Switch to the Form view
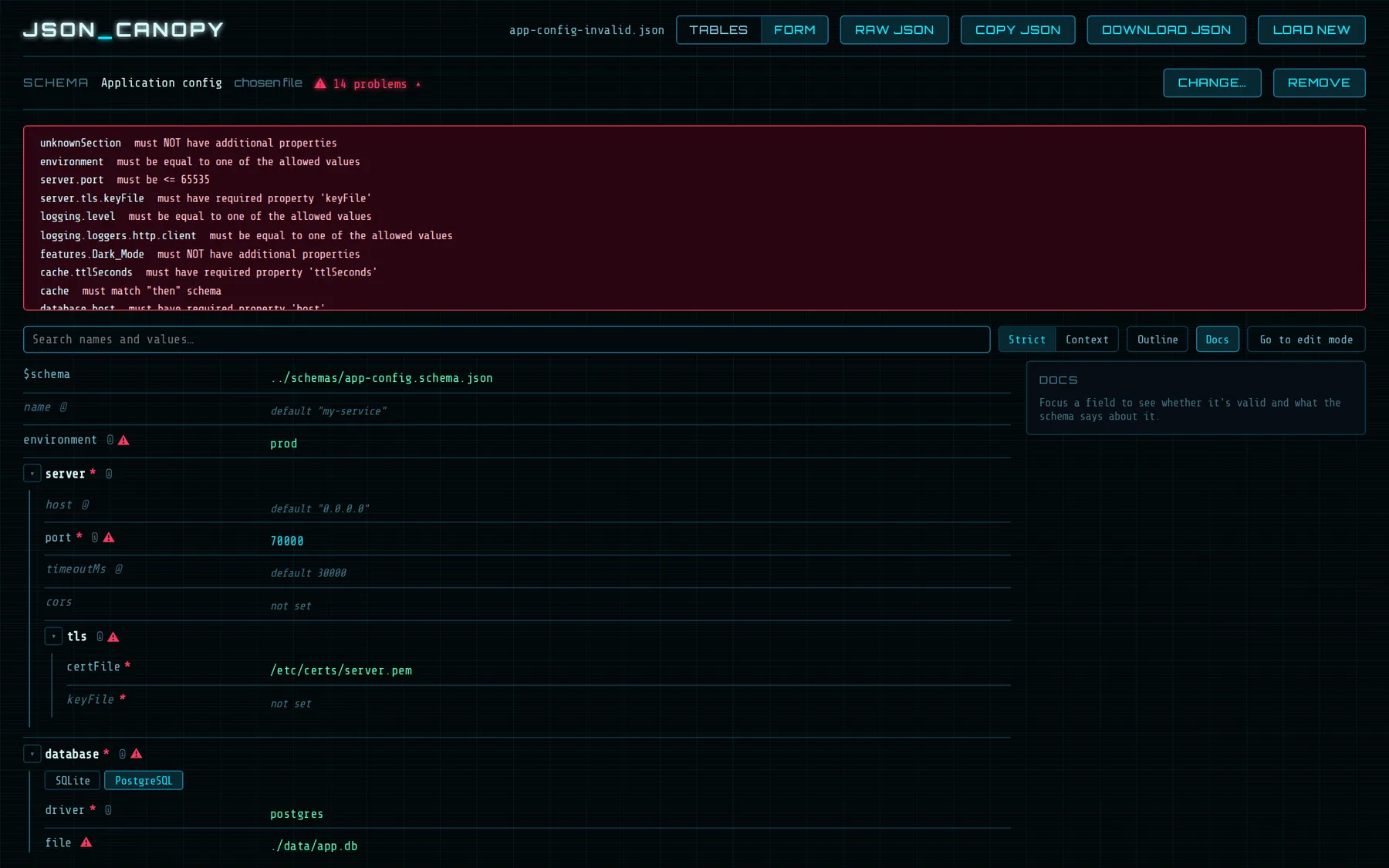 point(794,30)
